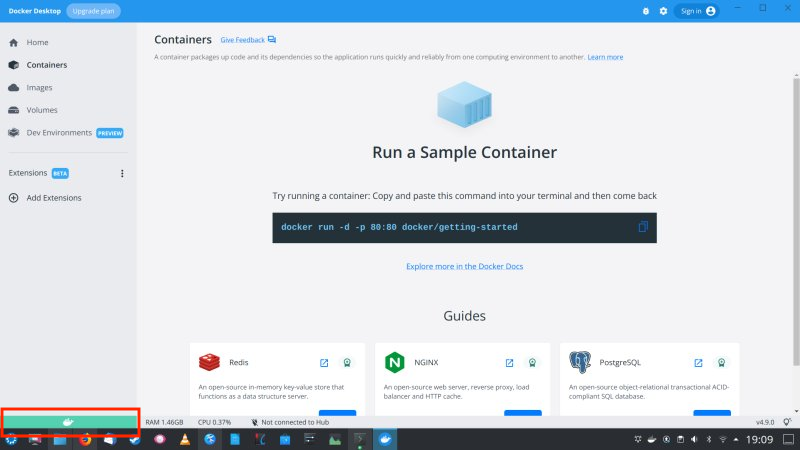Click the Sign in button

pyautogui.click(x=697, y=11)
